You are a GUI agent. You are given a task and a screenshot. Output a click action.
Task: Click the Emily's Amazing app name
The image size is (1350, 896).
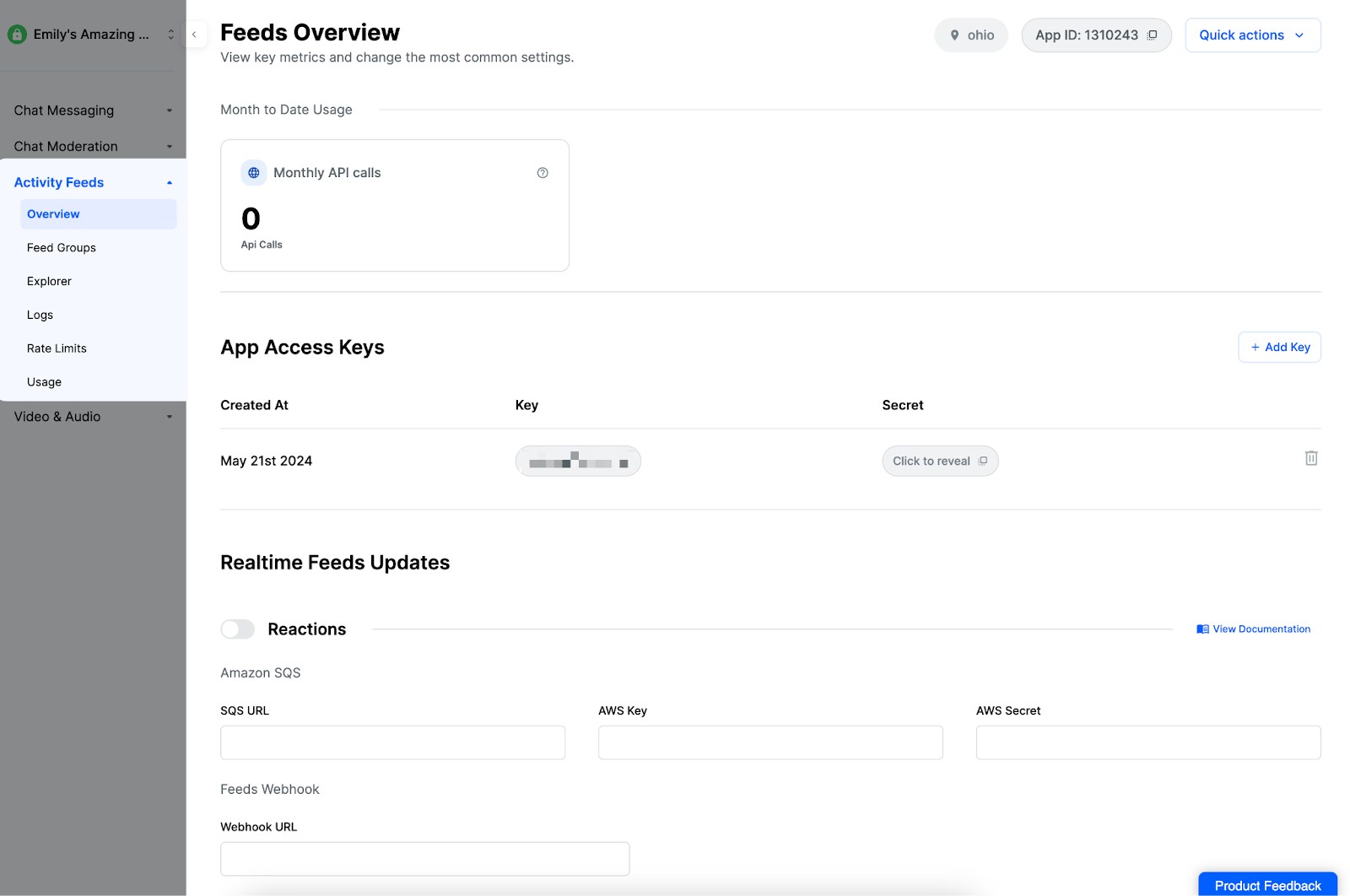(x=91, y=35)
